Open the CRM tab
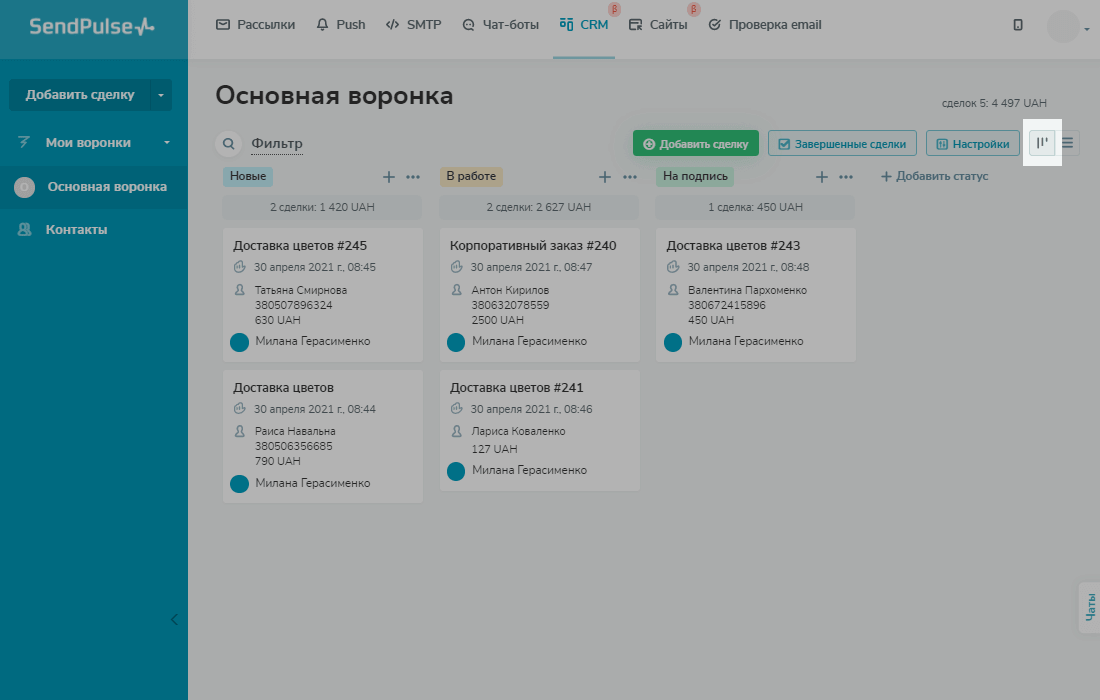 pos(584,24)
